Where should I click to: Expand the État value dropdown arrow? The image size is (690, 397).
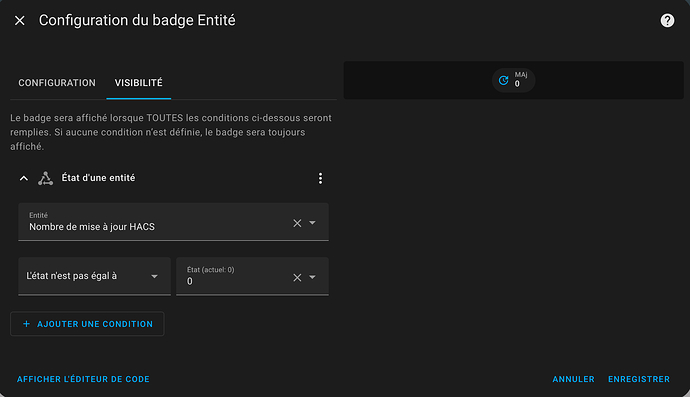coord(312,277)
